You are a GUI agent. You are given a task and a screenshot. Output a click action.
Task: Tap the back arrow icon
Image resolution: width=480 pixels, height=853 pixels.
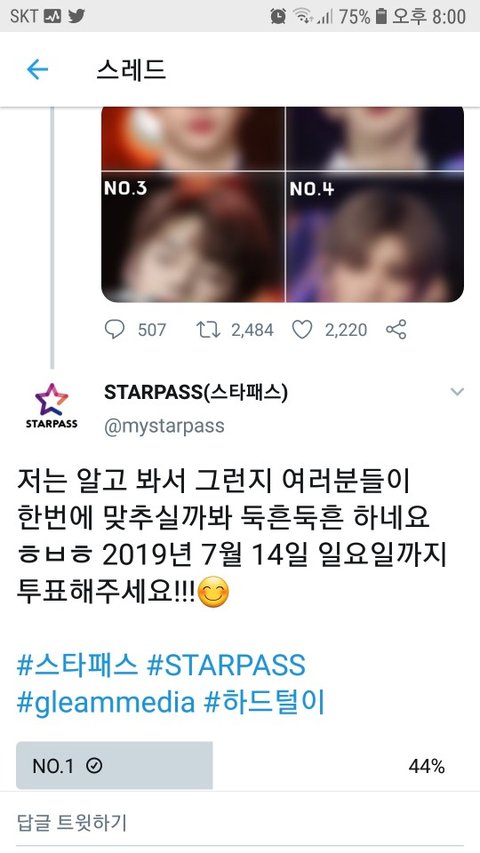[x=37, y=70]
